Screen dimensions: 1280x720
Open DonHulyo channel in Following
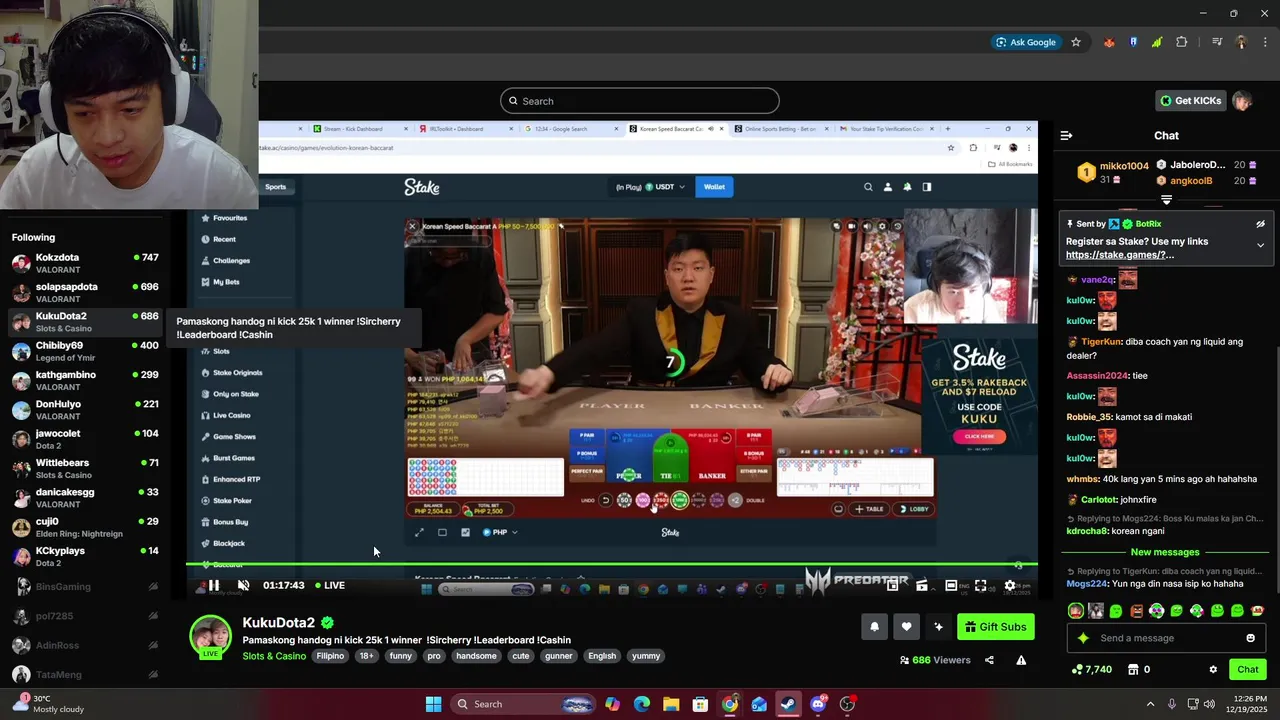point(85,410)
